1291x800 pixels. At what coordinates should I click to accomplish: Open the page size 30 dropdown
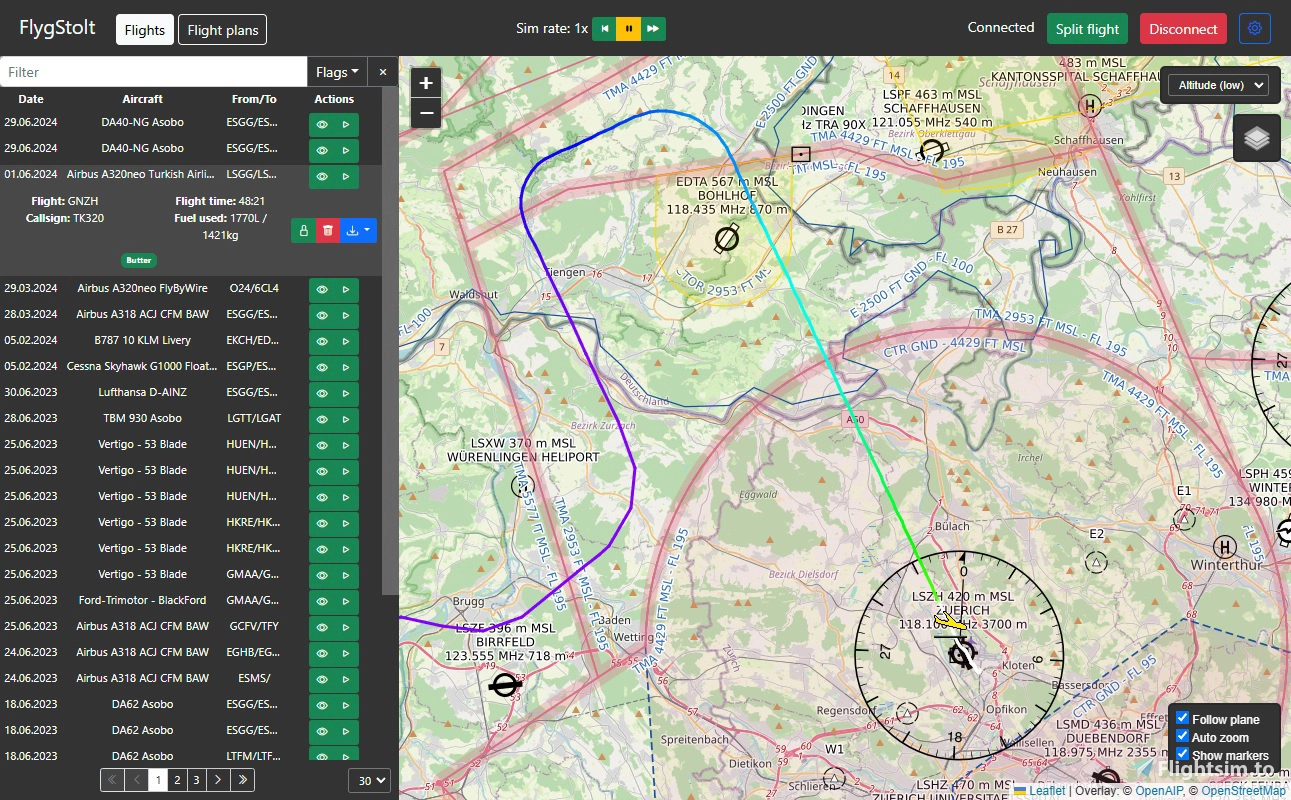[369, 781]
